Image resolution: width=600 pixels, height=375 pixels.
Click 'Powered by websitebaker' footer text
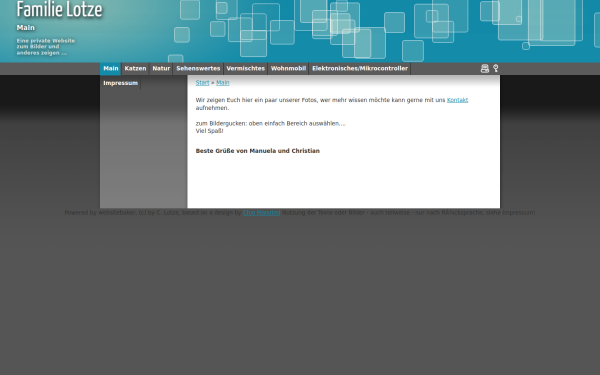point(99,213)
